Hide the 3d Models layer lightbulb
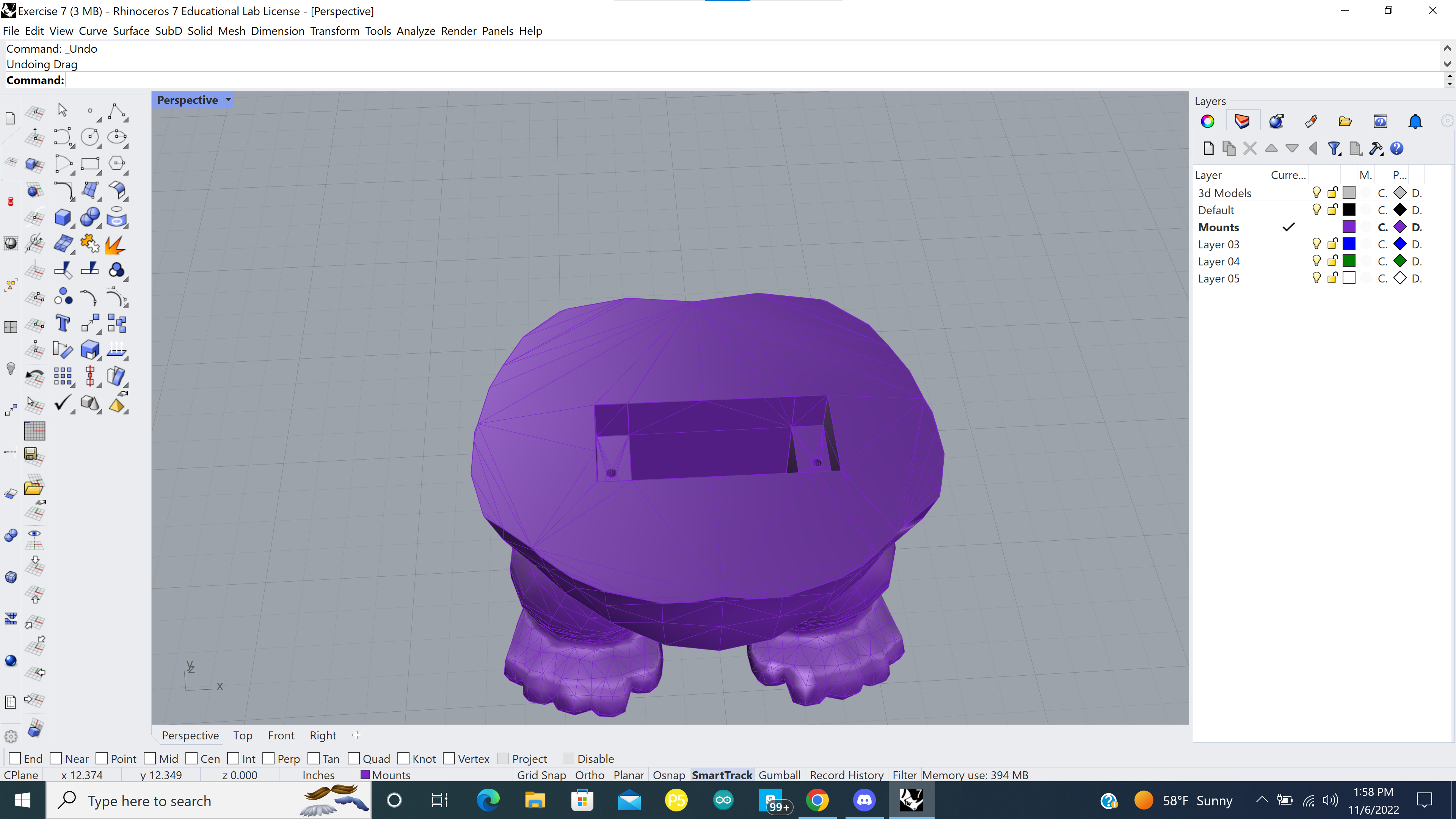This screenshot has width=1456, height=819. [x=1316, y=193]
